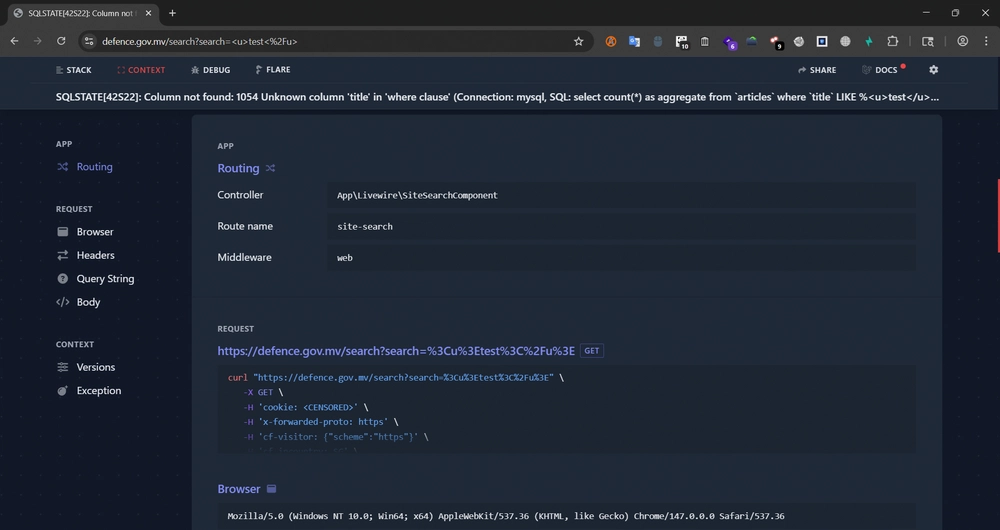Open the trash can extension icon
1000x530 pixels.
pos(705,41)
